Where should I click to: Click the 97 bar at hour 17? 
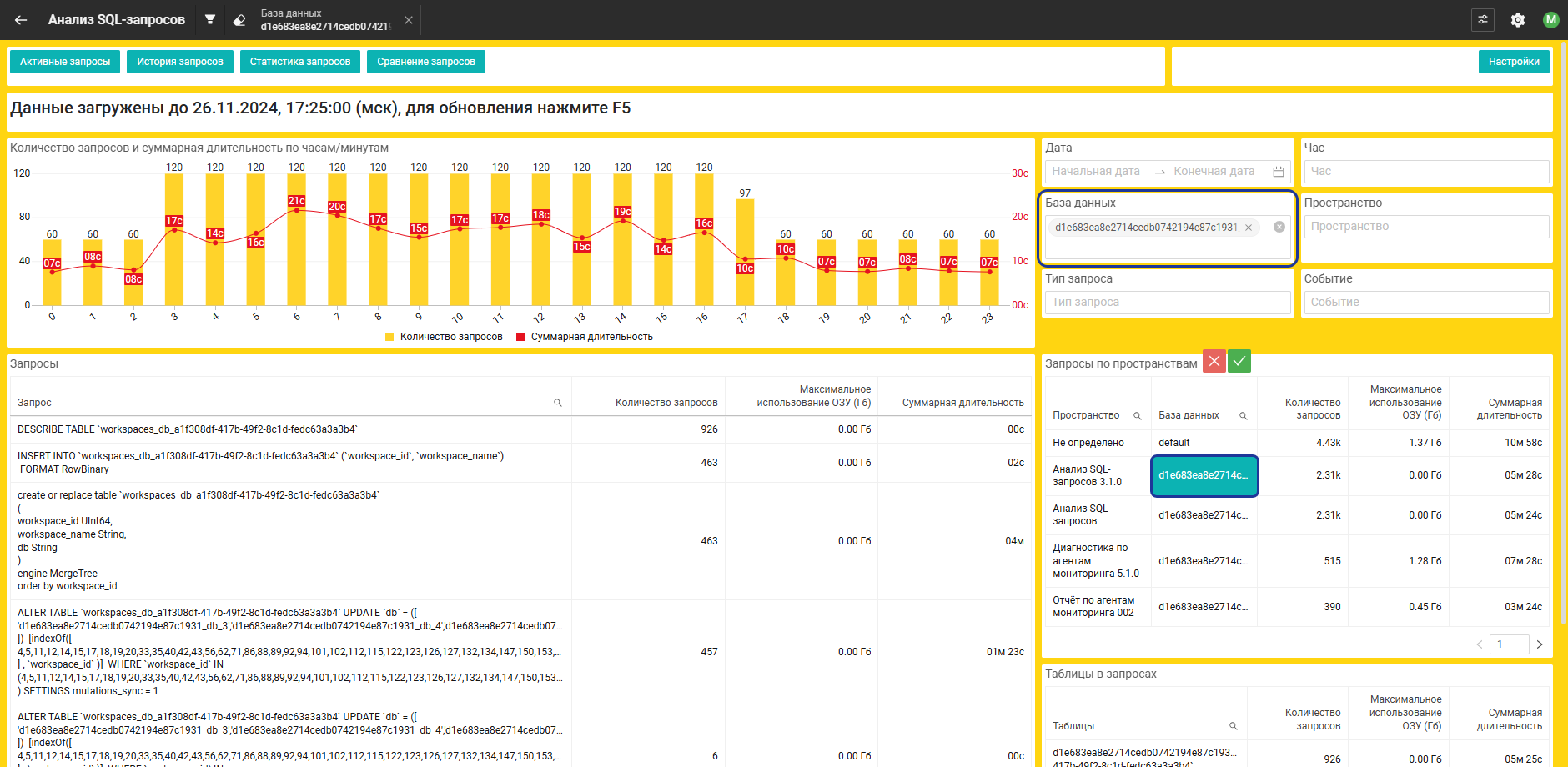tap(745, 252)
